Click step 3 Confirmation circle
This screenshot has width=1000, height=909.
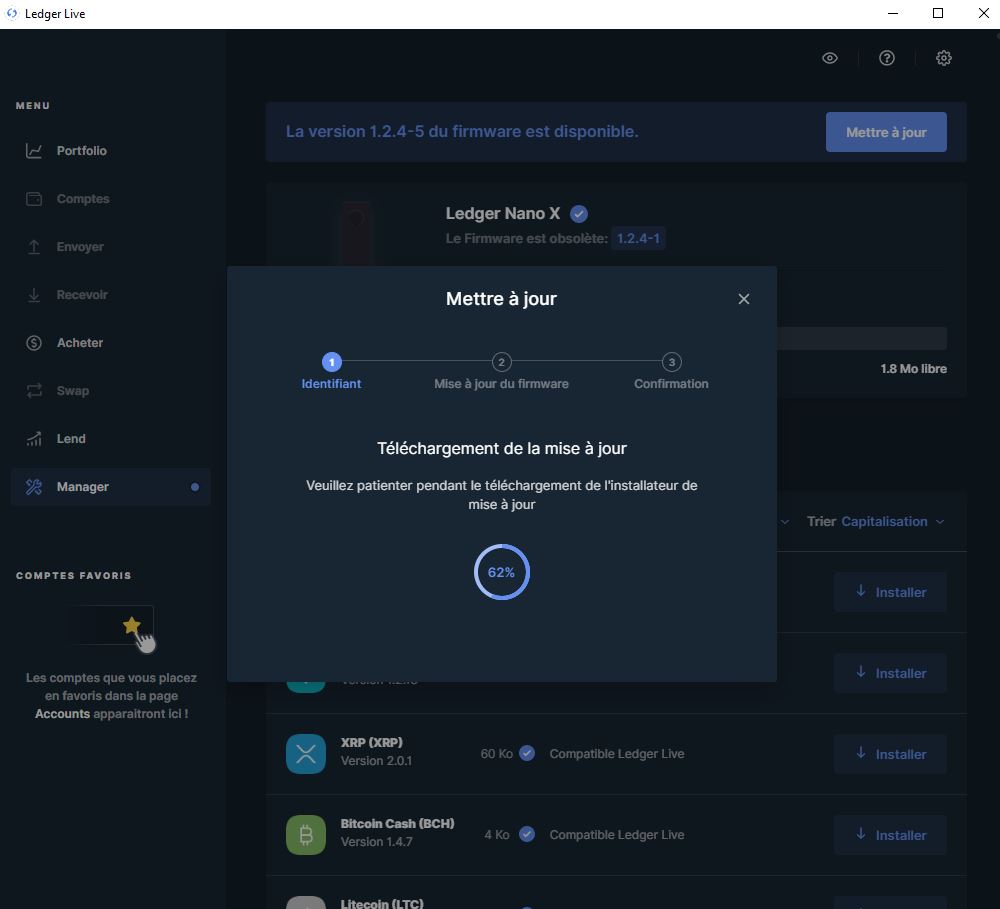click(x=672, y=362)
